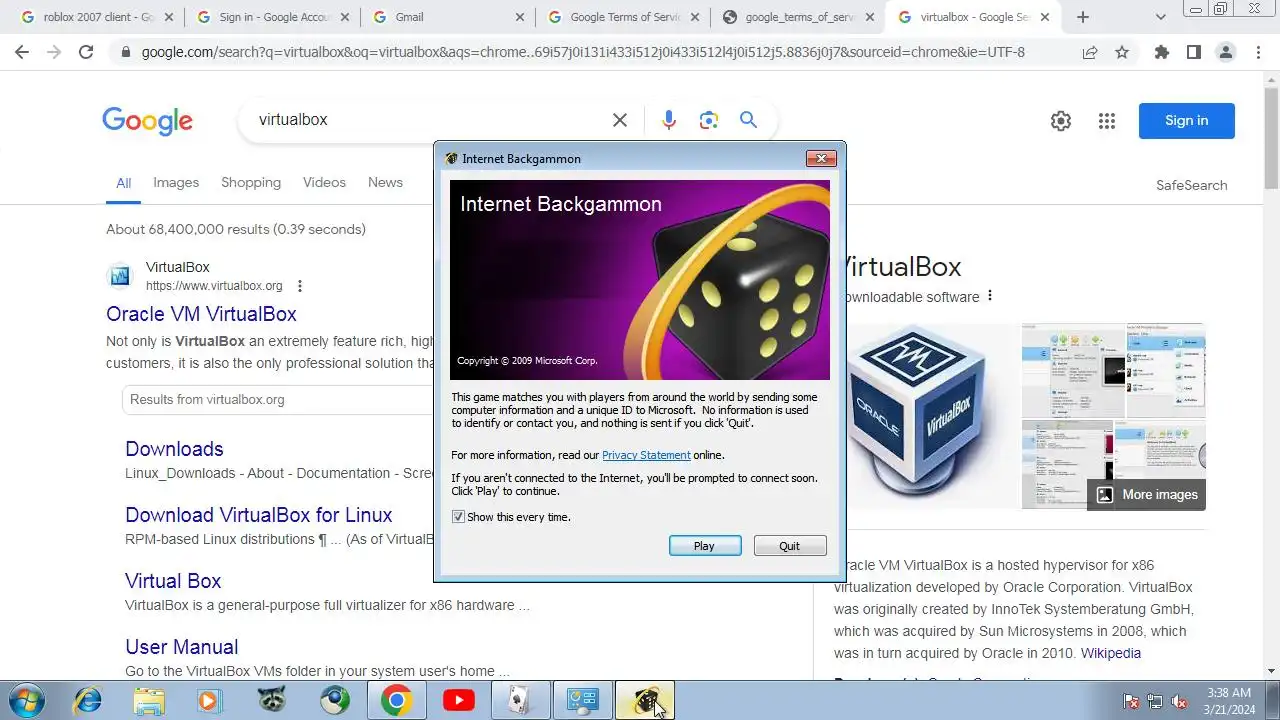Open the Privacy Statement link
Screen dimensions: 1280x720
point(646,455)
